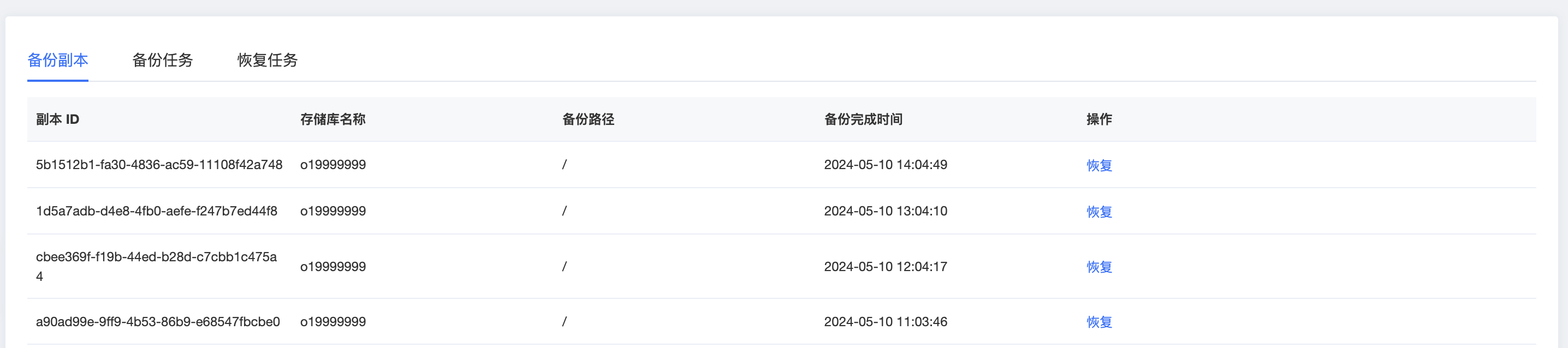Click replica ID starting with cbee369f
The width and height of the screenshot is (1568, 348).
(x=157, y=257)
